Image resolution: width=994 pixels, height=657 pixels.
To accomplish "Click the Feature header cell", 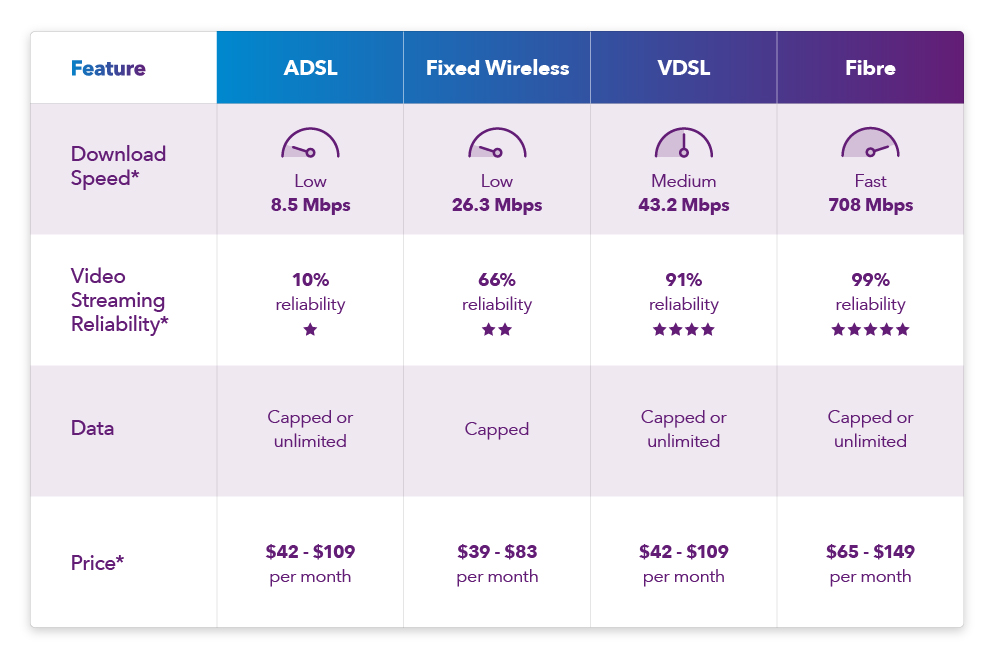I will pos(108,68).
